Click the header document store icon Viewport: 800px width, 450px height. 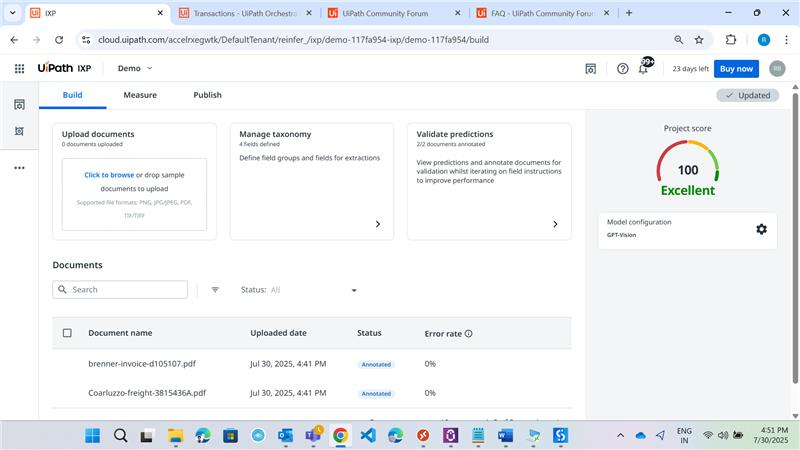[x=590, y=68]
